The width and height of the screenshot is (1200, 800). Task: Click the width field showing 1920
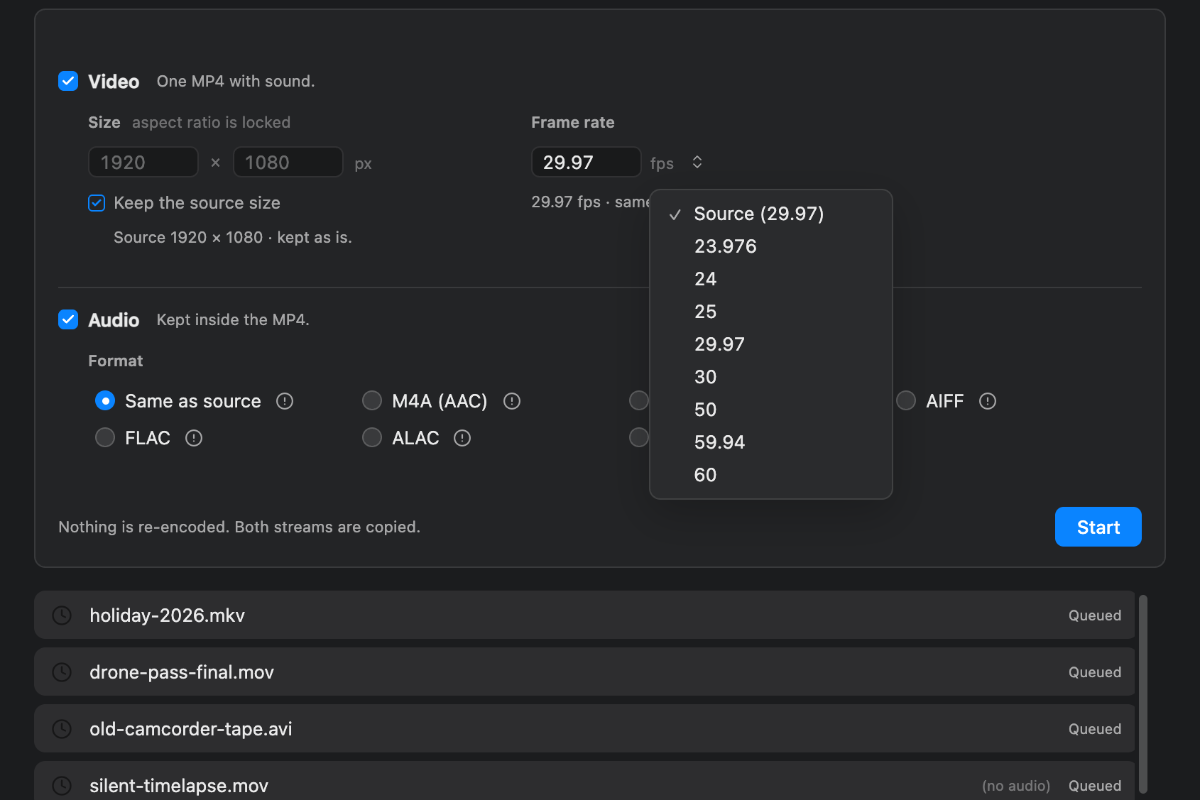(143, 162)
